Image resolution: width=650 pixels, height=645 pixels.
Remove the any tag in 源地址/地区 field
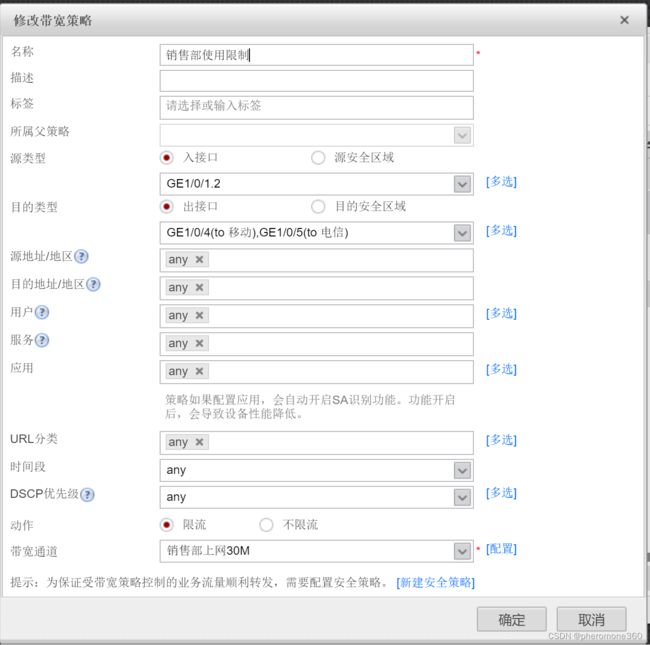click(199, 259)
